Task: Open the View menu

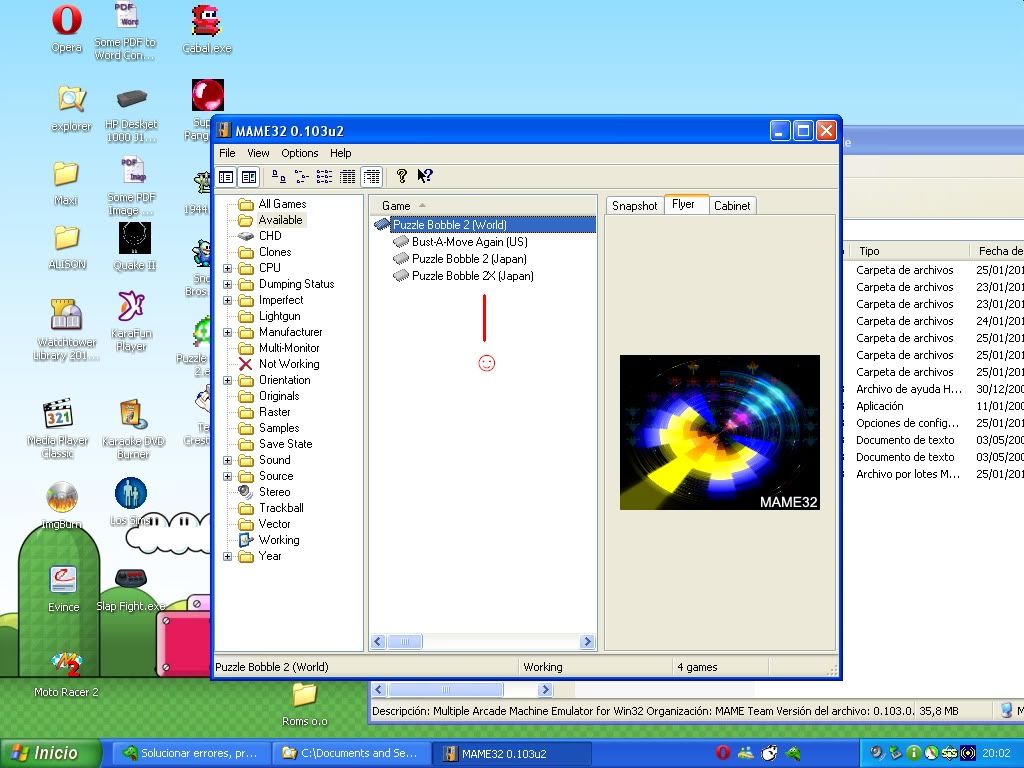Action: [258, 153]
